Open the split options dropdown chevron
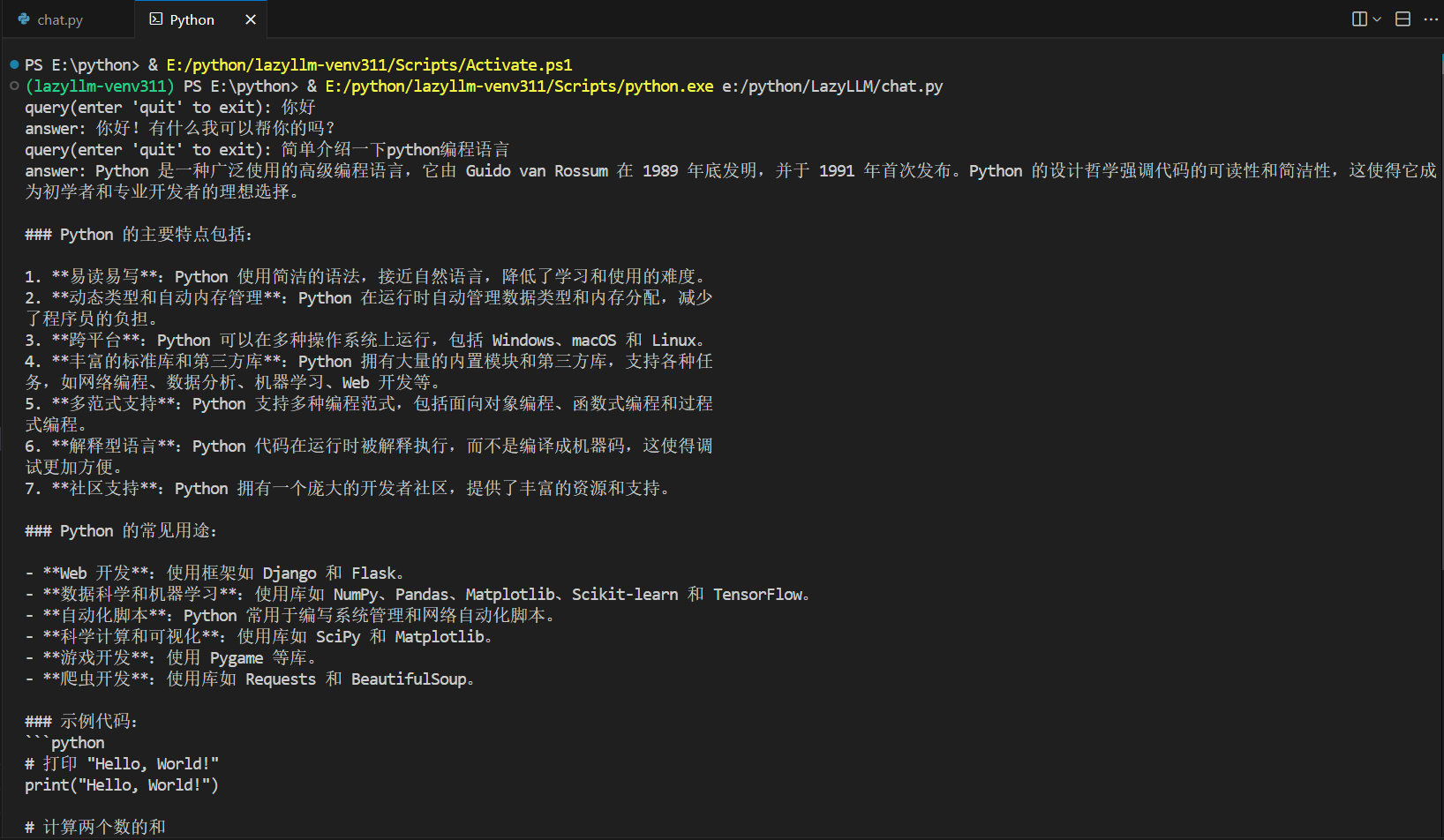The image size is (1444, 840). 1377,19
